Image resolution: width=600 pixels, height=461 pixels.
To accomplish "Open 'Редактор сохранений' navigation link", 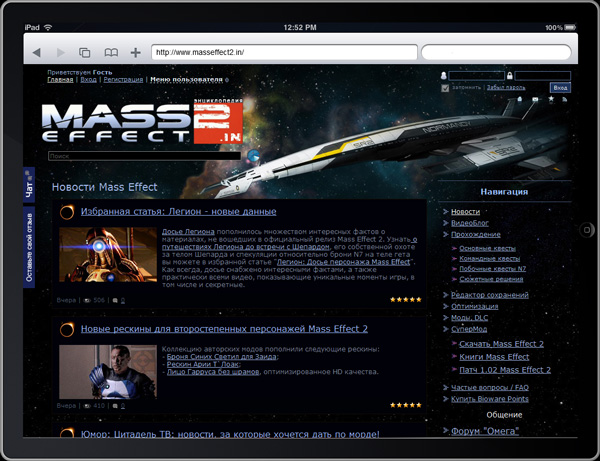I will tap(489, 295).
